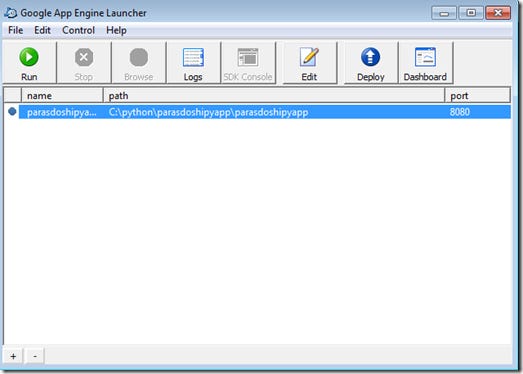Add an application with the plus button
The image size is (523, 374).
(x=13, y=356)
